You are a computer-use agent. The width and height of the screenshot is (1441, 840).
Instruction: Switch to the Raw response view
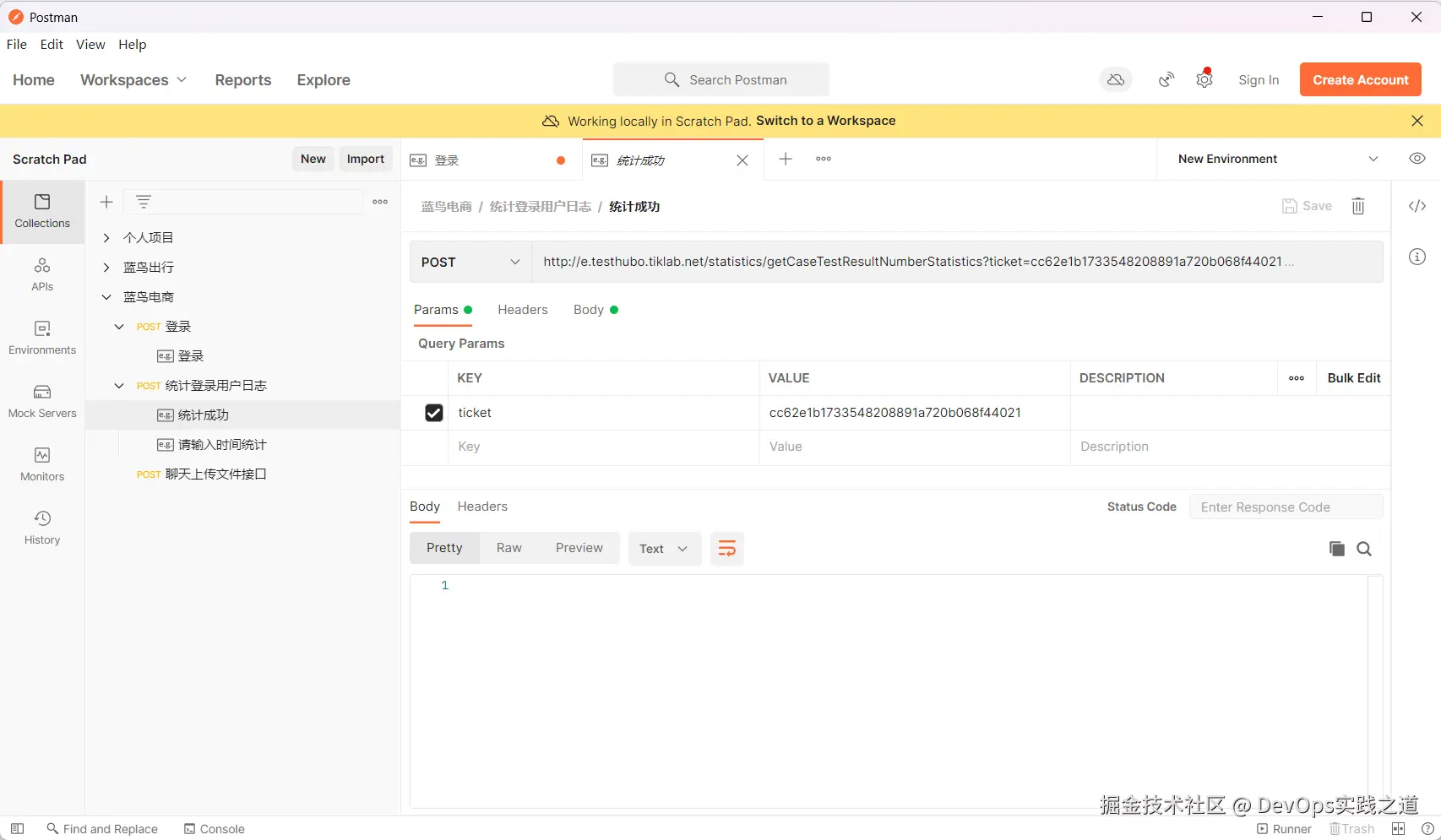tap(509, 548)
